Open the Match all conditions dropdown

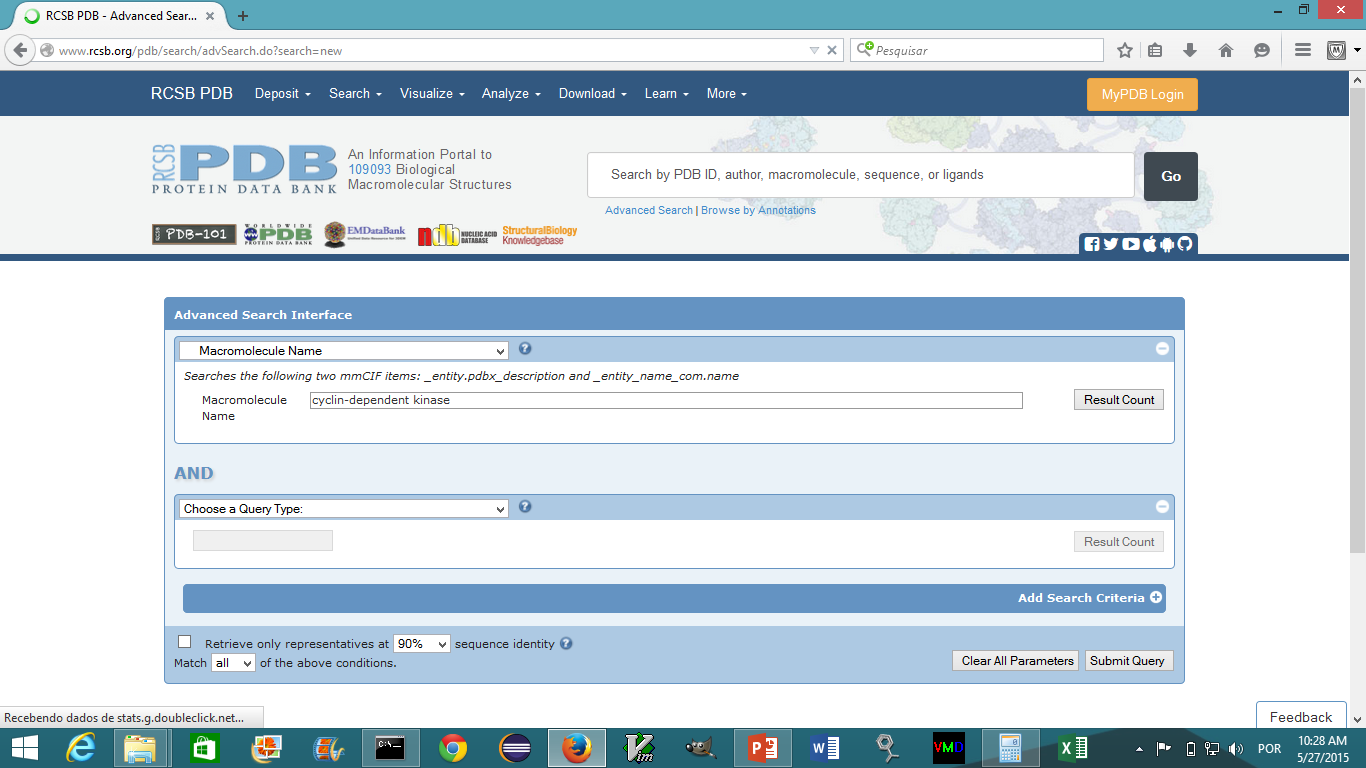tap(233, 663)
